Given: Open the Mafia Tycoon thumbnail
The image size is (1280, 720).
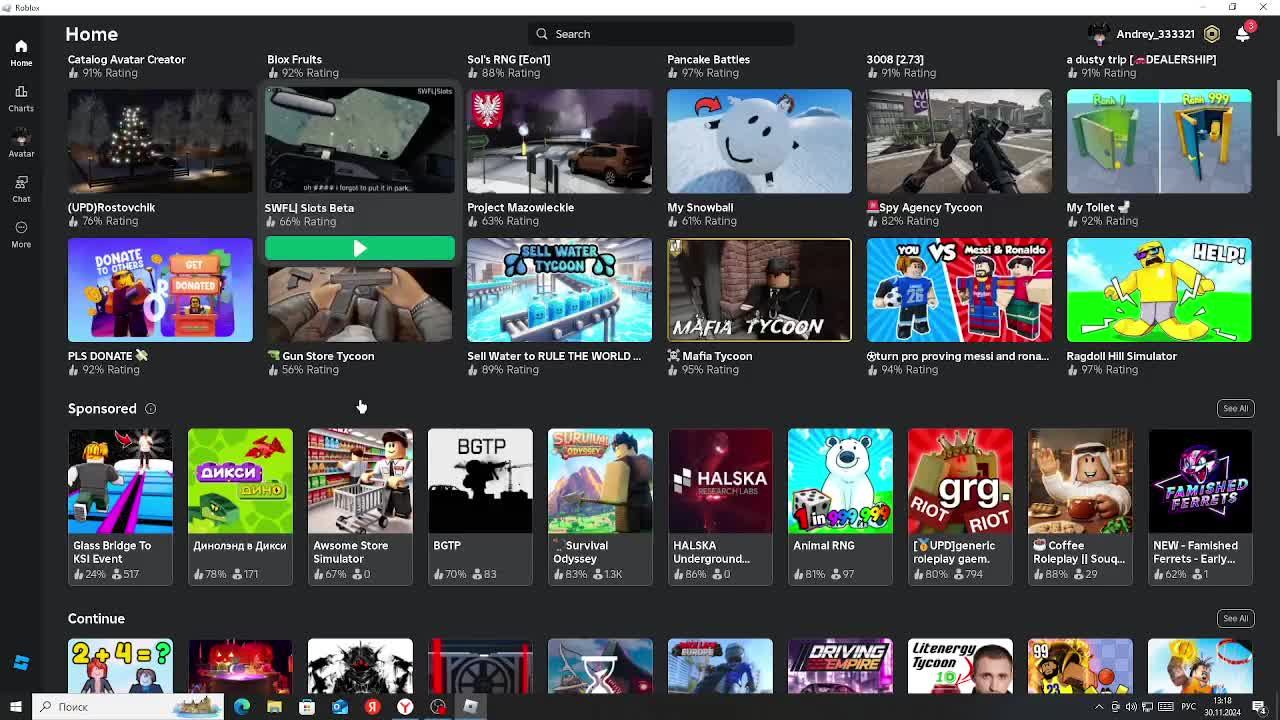Looking at the screenshot, I should point(760,290).
